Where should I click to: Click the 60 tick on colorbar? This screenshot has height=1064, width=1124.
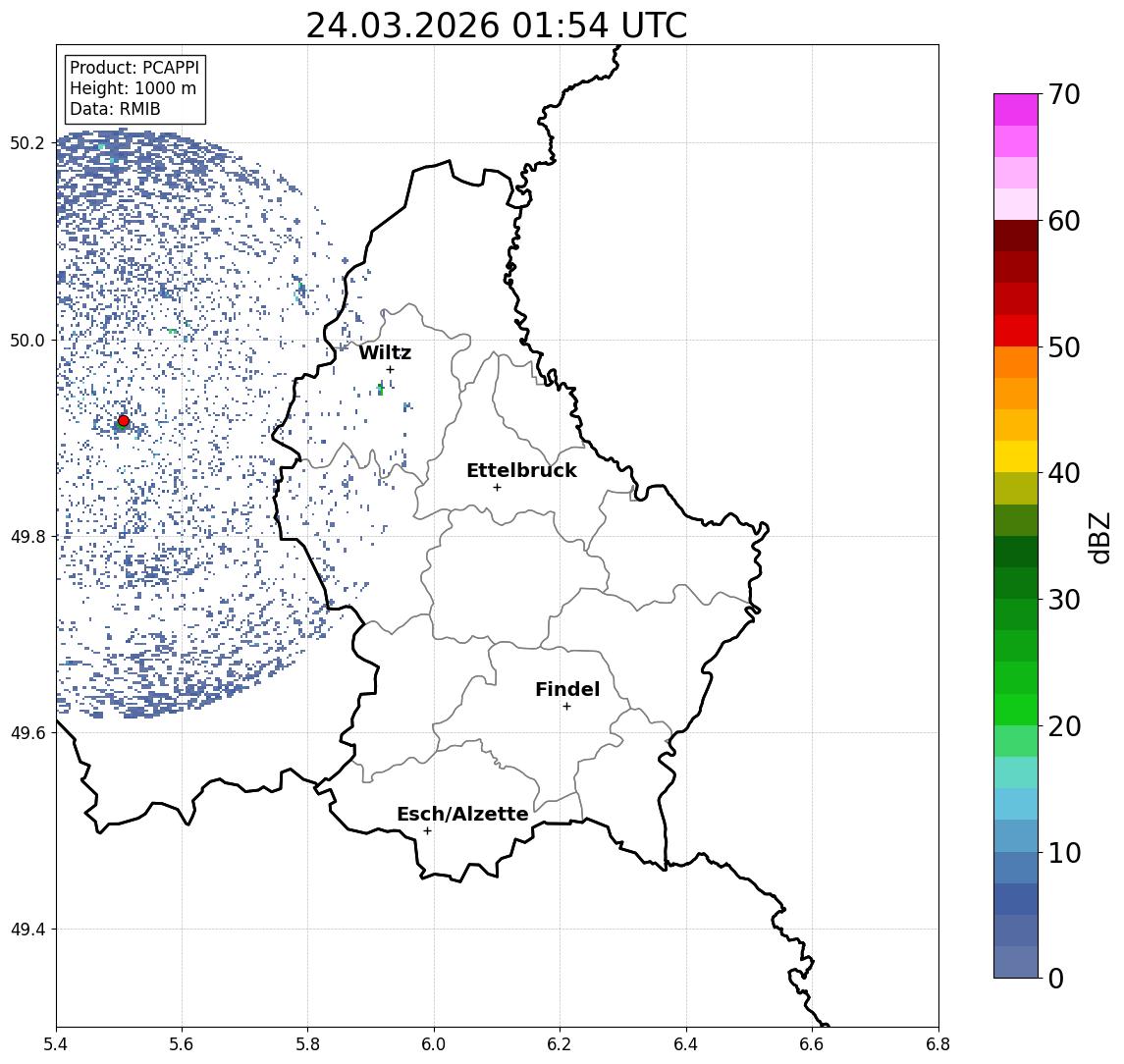1064,221
